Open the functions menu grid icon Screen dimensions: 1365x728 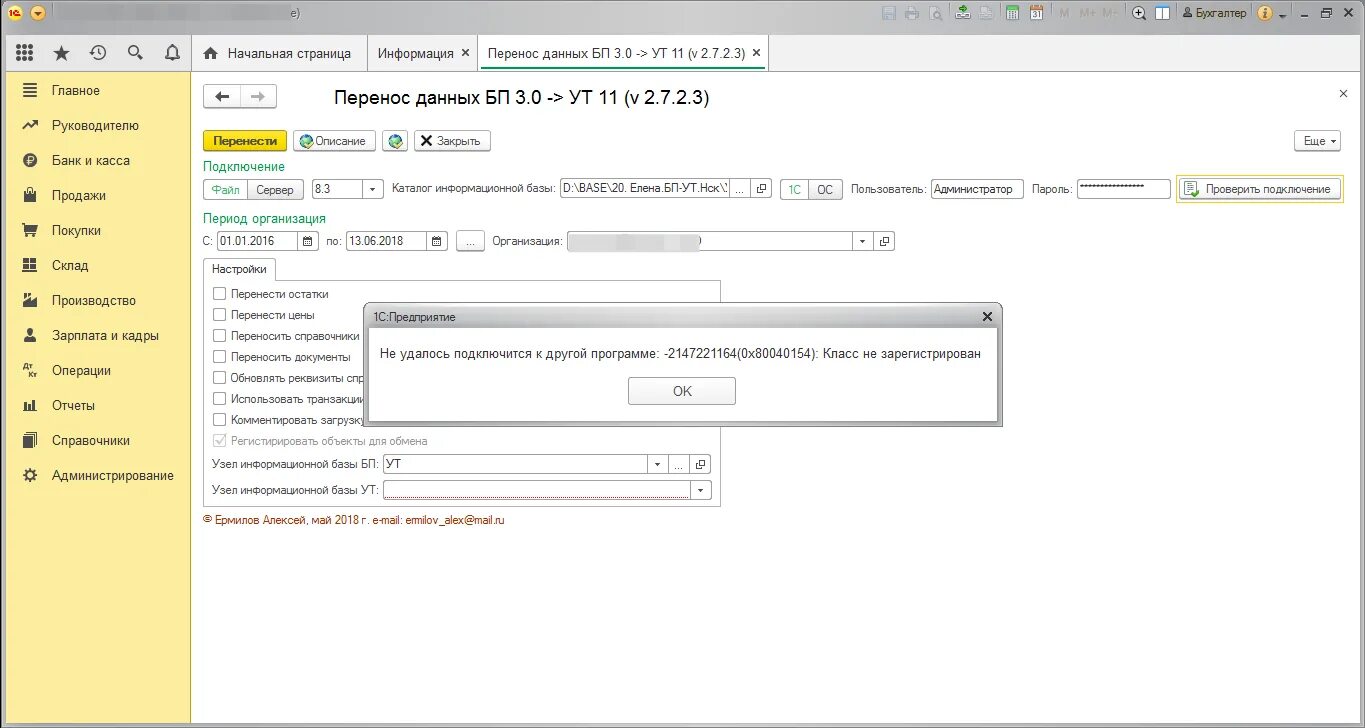point(25,53)
